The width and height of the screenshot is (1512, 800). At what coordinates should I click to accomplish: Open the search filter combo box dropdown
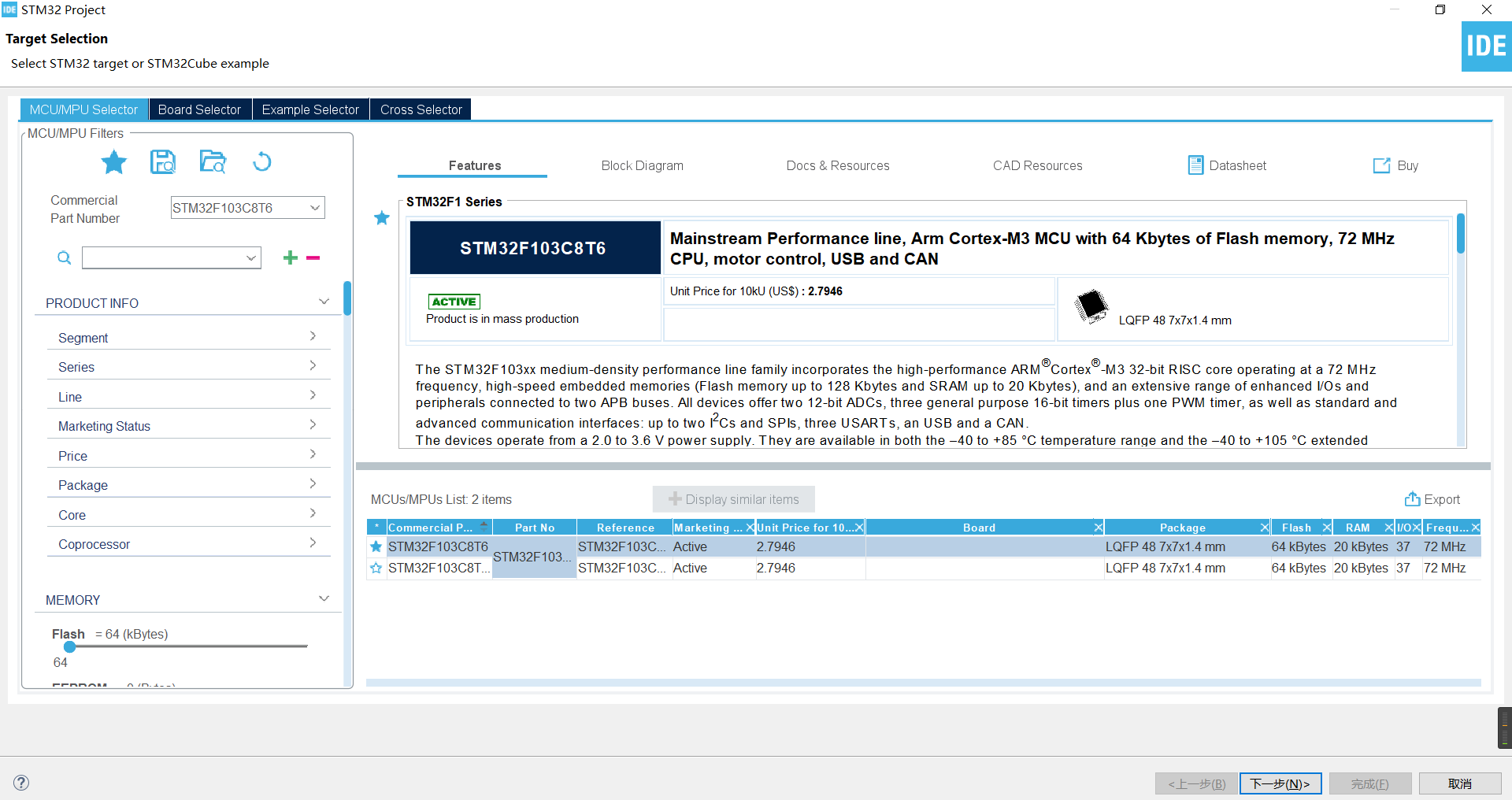coord(251,257)
